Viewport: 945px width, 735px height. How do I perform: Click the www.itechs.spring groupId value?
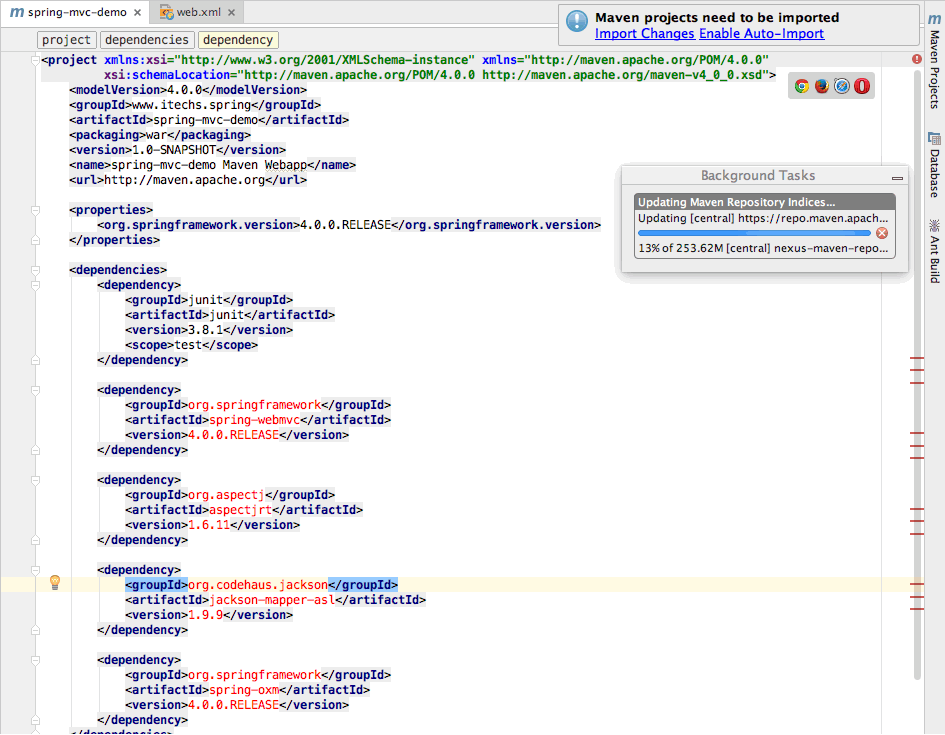coord(192,105)
